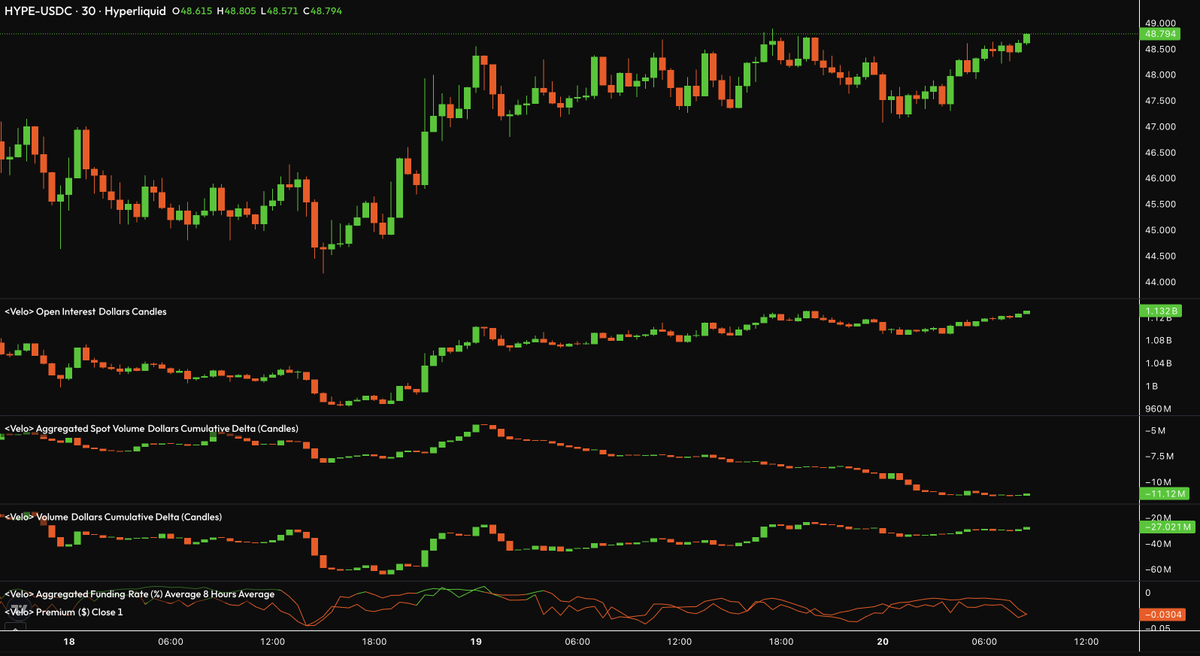Click the −0.0304 funding value label
1200x656 pixels.
pyautogui.click(x=1165, y=614)
